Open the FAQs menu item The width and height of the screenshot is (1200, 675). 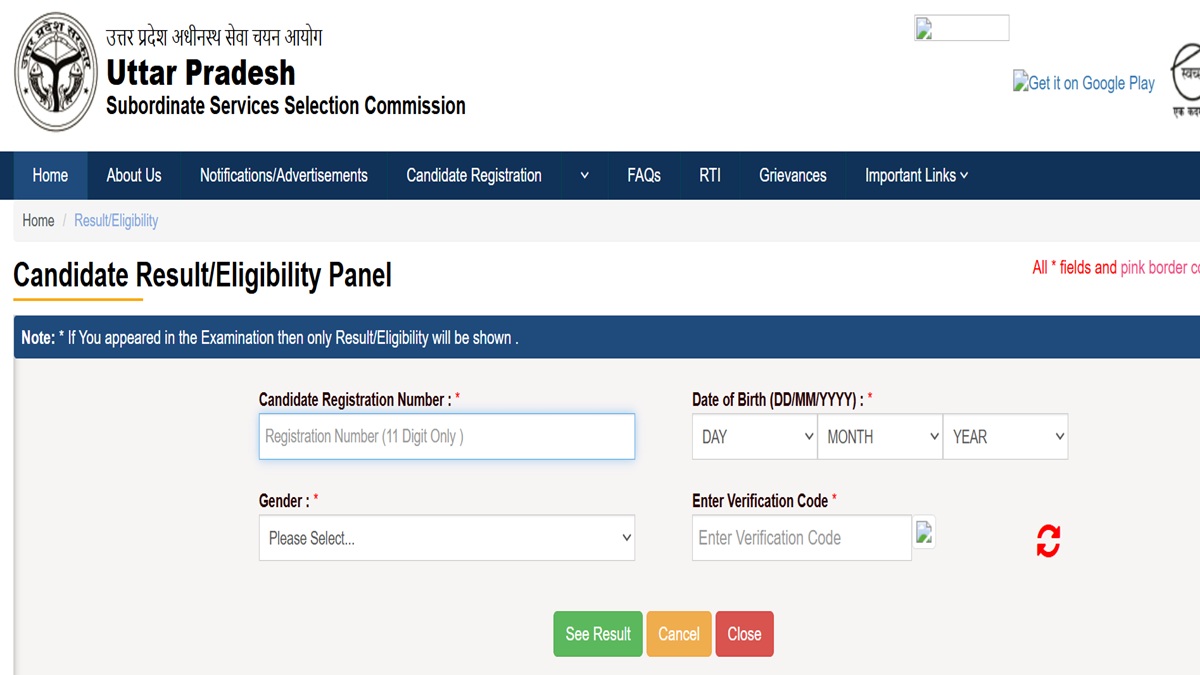pyautogui.click(x=644, y=175)
